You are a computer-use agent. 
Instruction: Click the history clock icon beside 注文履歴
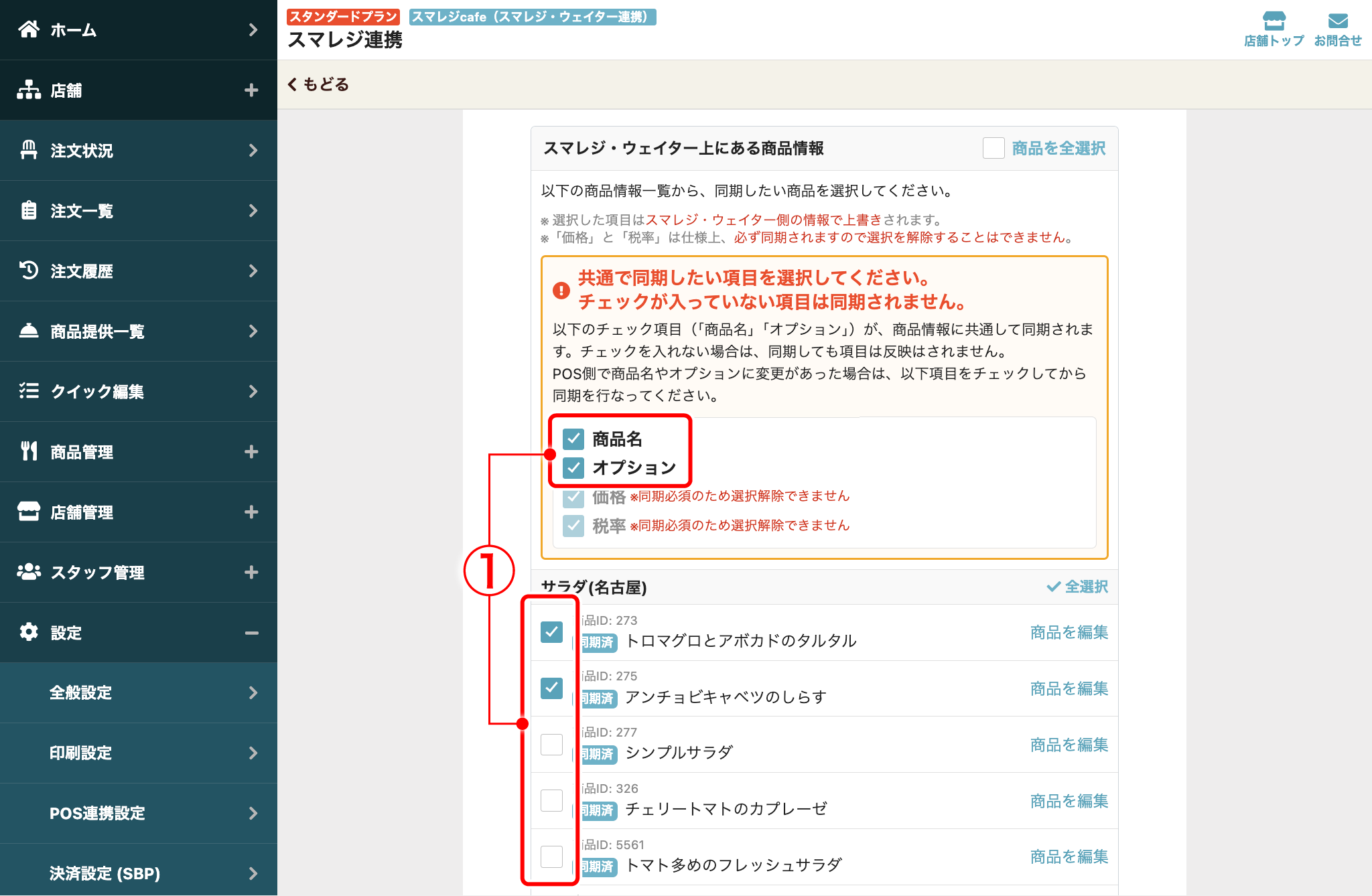[x=29, y=271]
